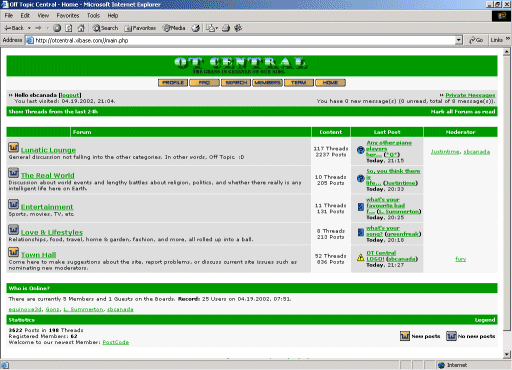Show threads from the last 24h
The image size is (512, 370).
pos(53,112)
